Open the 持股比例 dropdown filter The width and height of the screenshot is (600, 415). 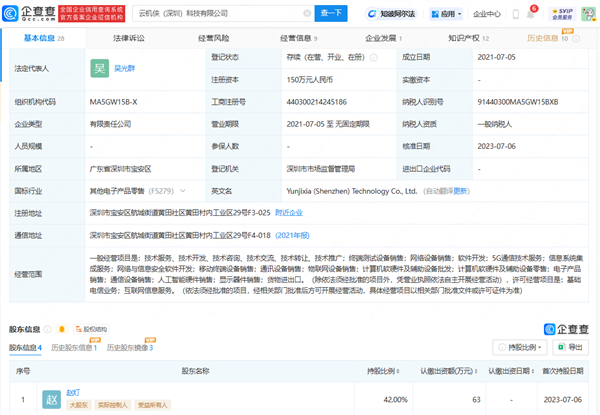click(520, 347)
